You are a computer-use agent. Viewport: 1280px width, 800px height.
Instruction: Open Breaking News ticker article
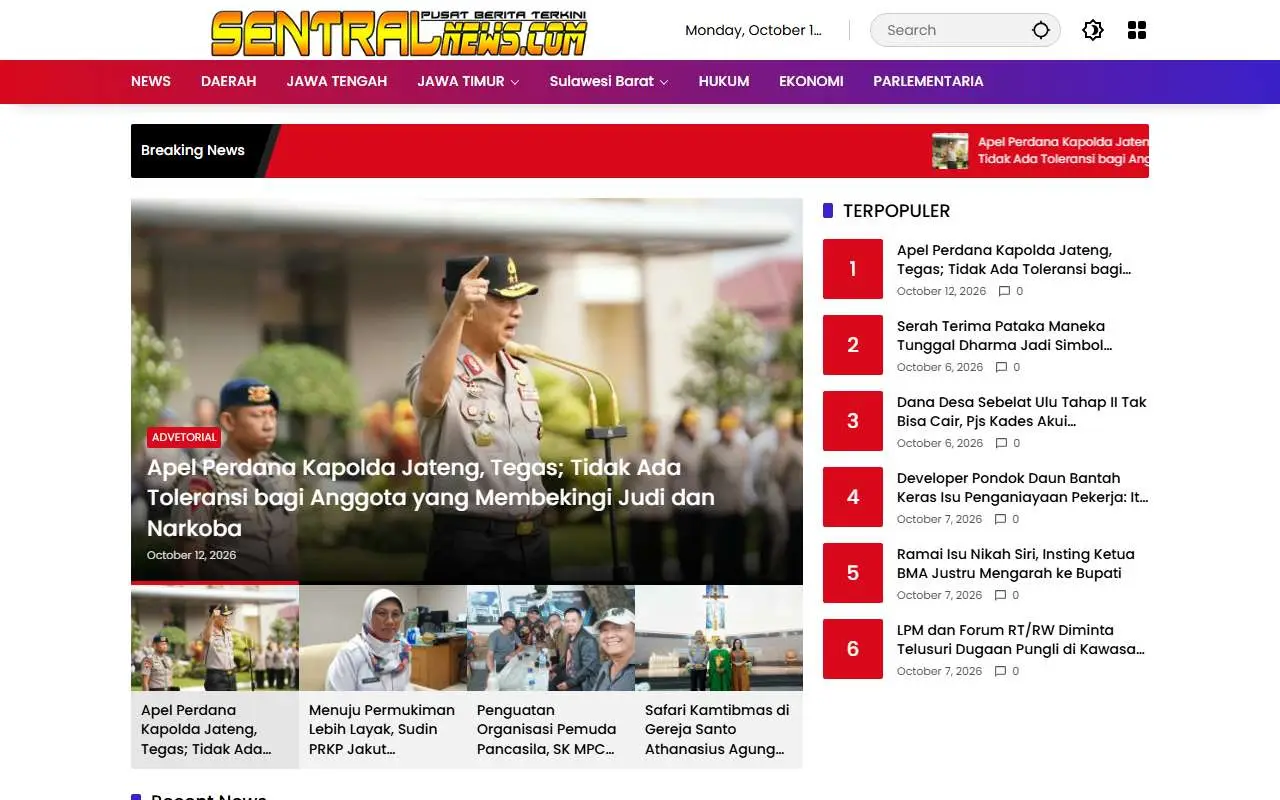click(x=1063, y=151)
